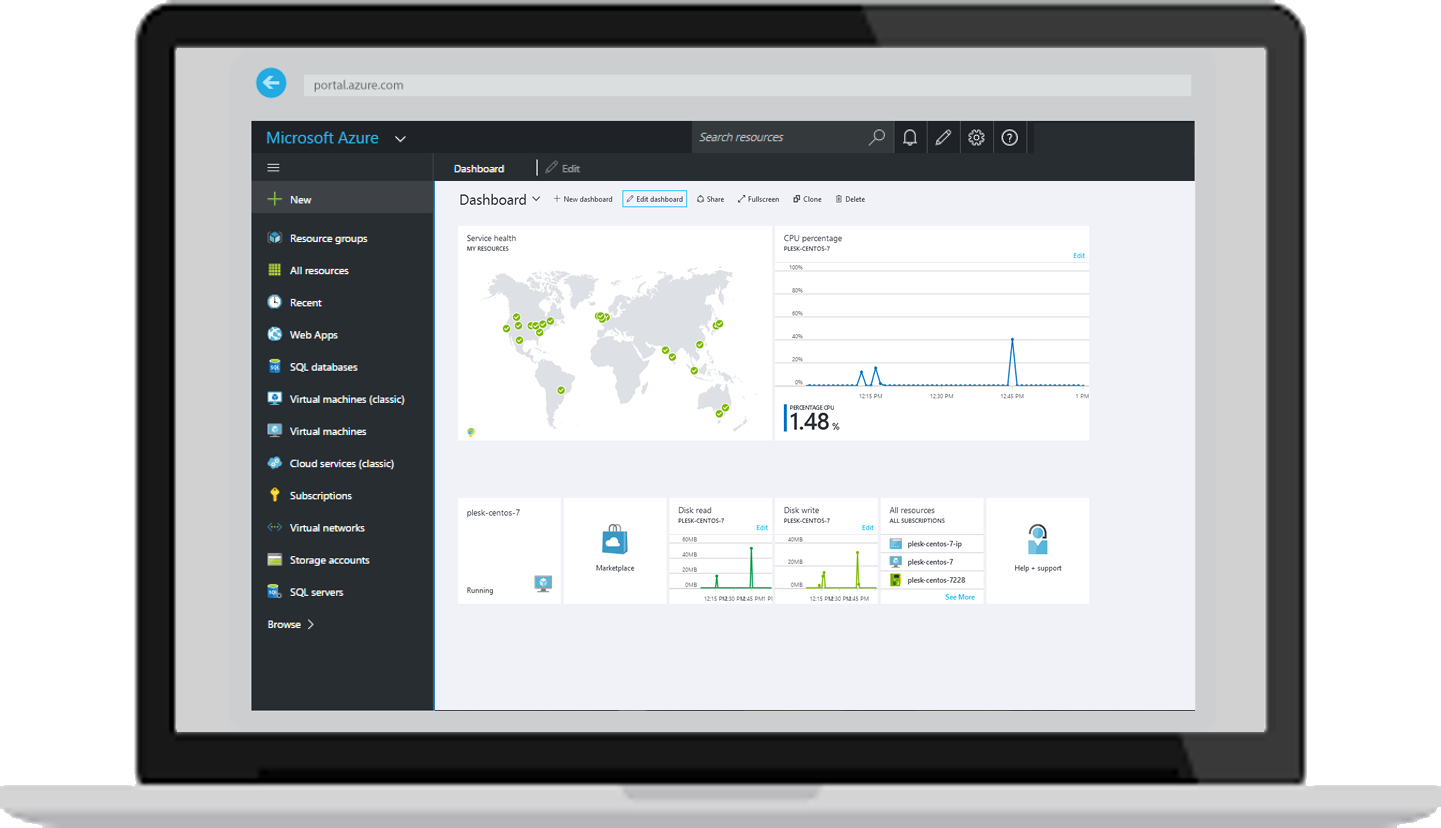Click Edit dashboard button
Screen dimensions: 1441x828
(654, 199)
